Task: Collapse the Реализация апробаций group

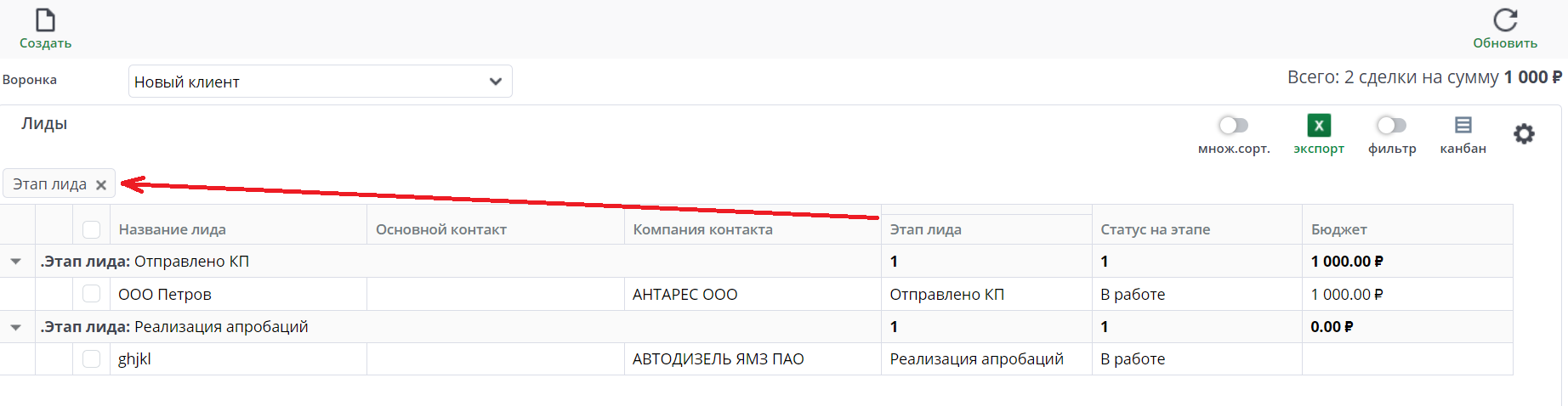Action: click(x=16, y=327)
